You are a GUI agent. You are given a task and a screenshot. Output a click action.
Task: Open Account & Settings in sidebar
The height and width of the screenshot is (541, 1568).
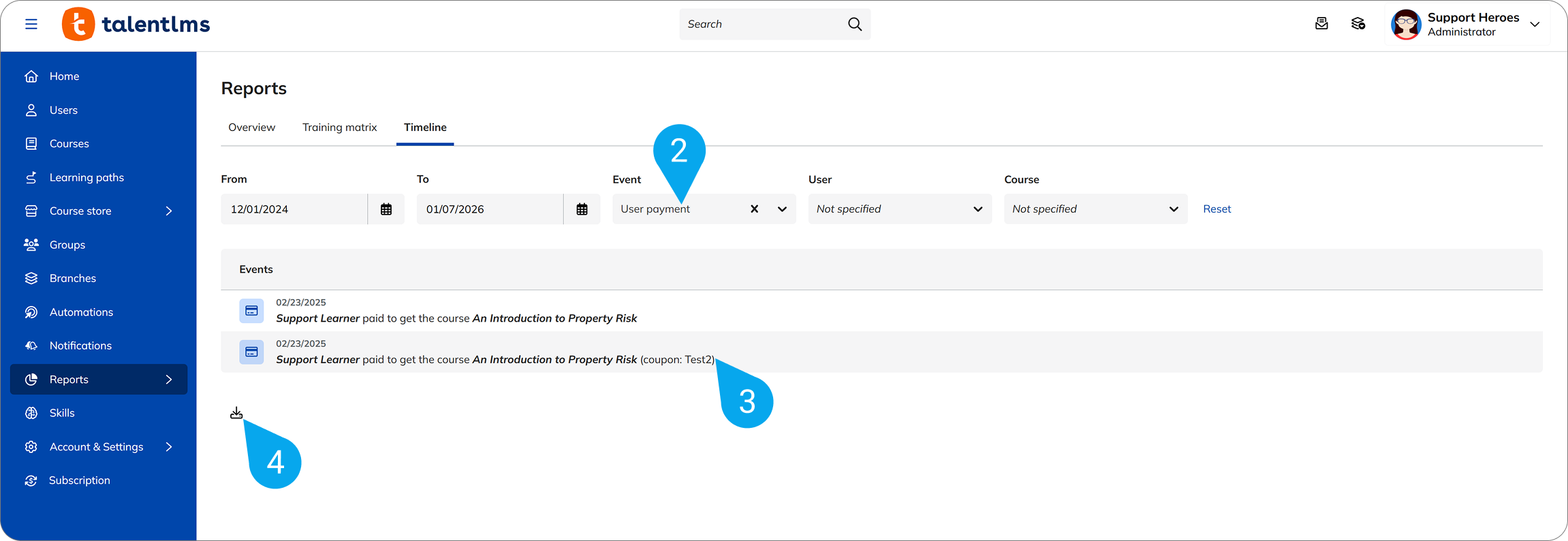pyautogui.click(x=99, y=447)
